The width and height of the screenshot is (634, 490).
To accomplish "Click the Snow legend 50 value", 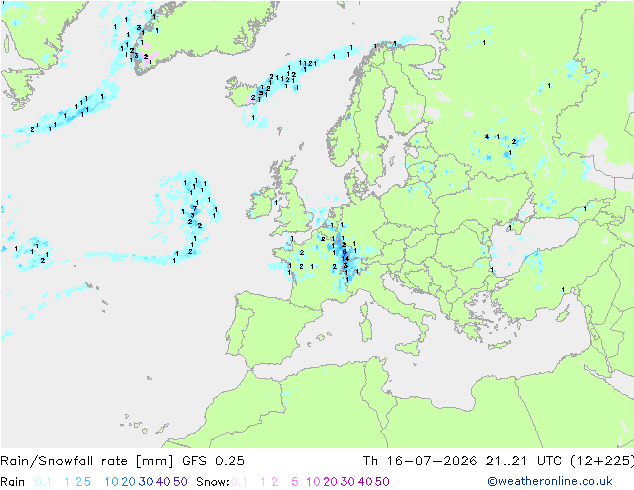I will (382, 482).
